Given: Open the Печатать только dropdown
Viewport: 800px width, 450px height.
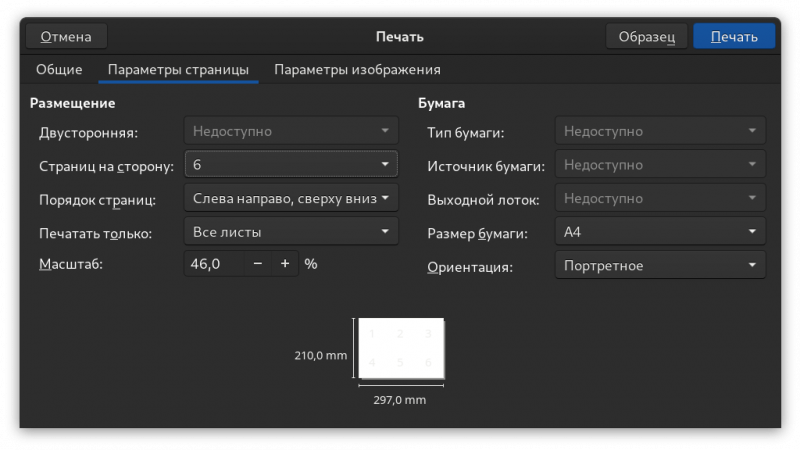Looking at the screenshot, I should (291, 232).
